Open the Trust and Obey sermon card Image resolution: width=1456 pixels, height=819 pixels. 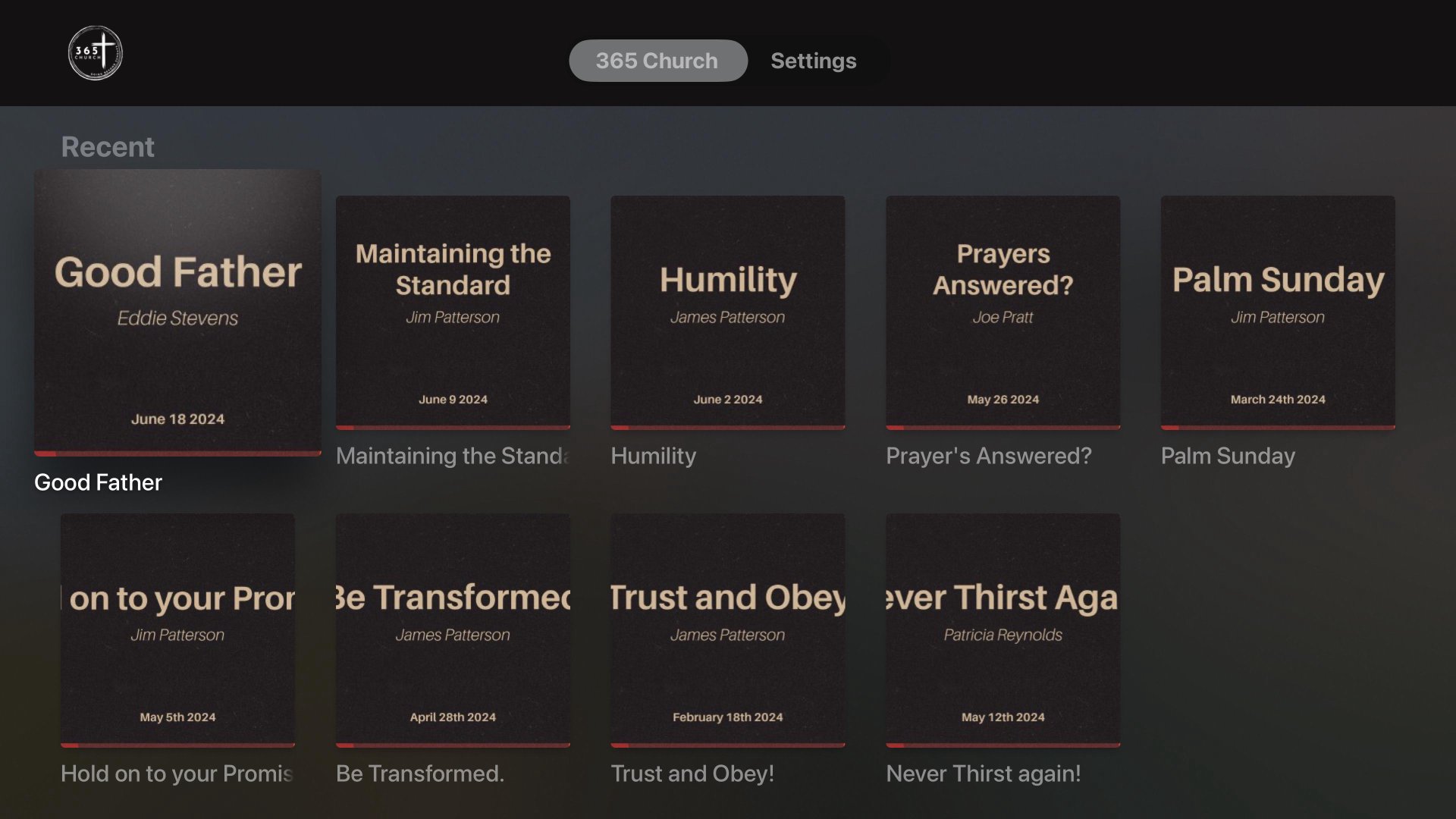(x=727, y=629)
